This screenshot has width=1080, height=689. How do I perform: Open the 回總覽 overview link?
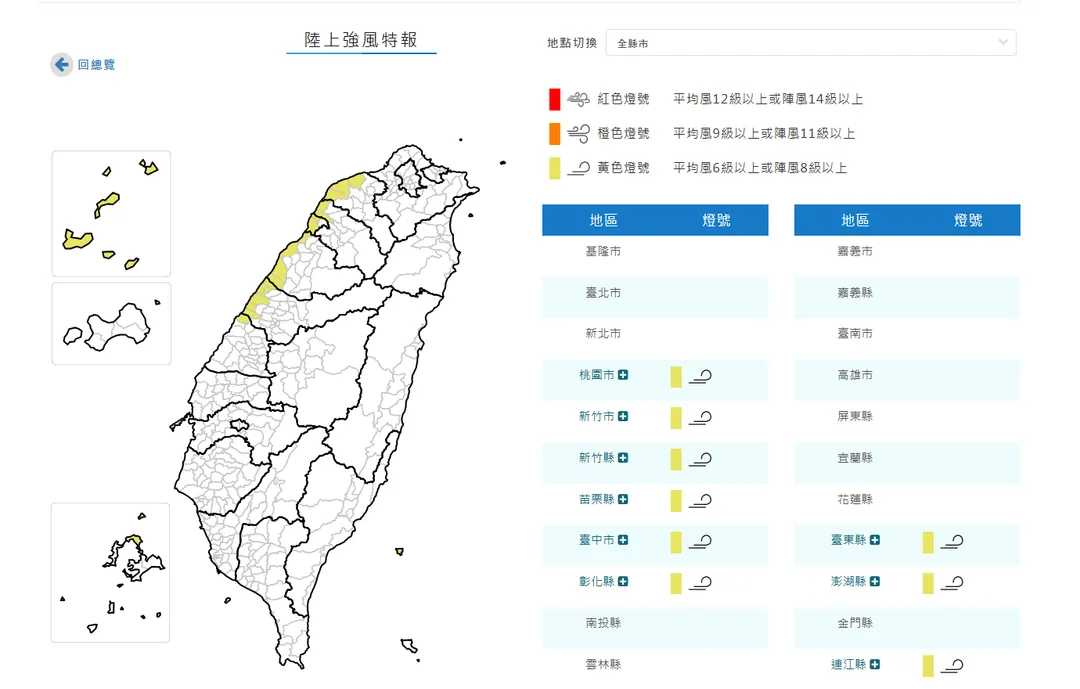(x=96, y=65)
